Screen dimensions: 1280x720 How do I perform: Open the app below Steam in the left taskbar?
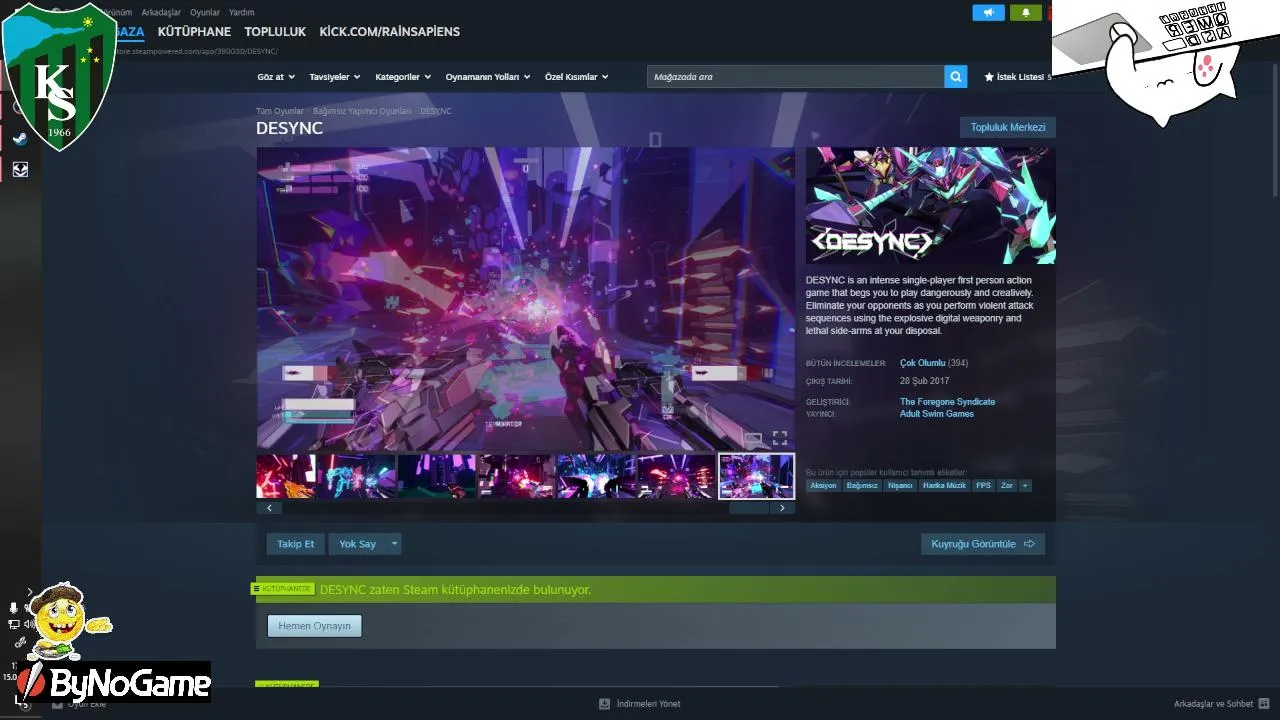(x=20, y=170)
